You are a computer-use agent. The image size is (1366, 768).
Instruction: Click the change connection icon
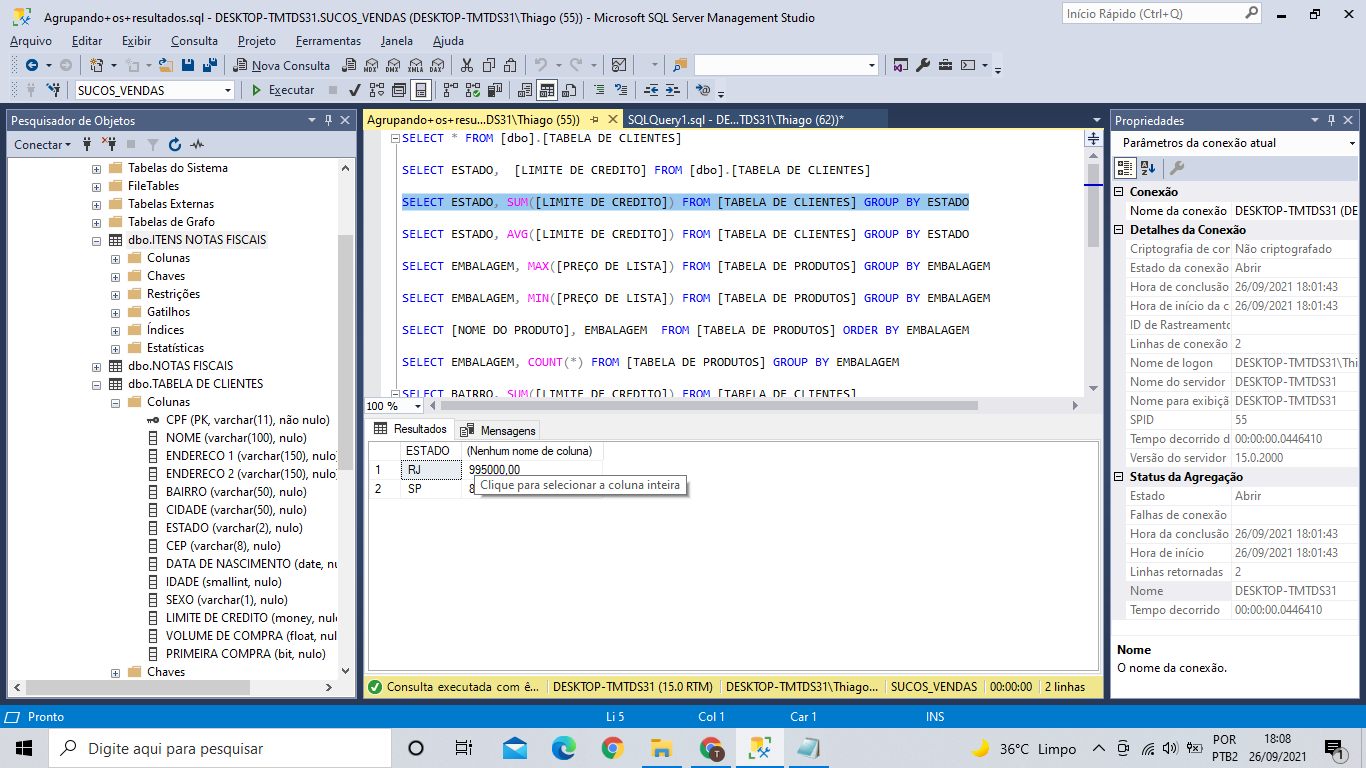tap(53, 90)
